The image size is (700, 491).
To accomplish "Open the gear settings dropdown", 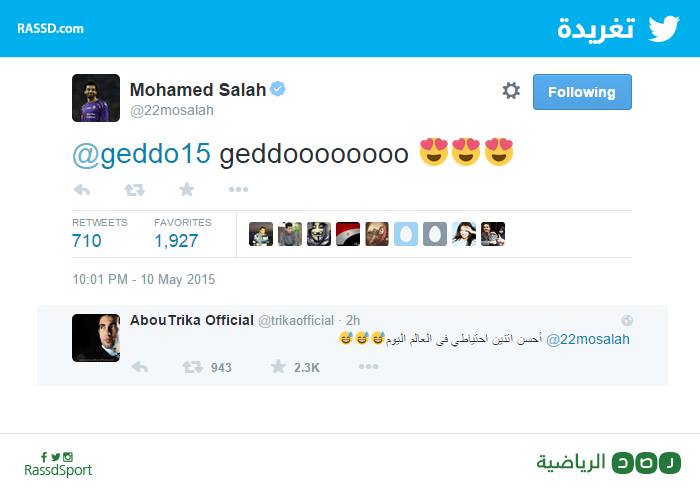I will point(511,91).
